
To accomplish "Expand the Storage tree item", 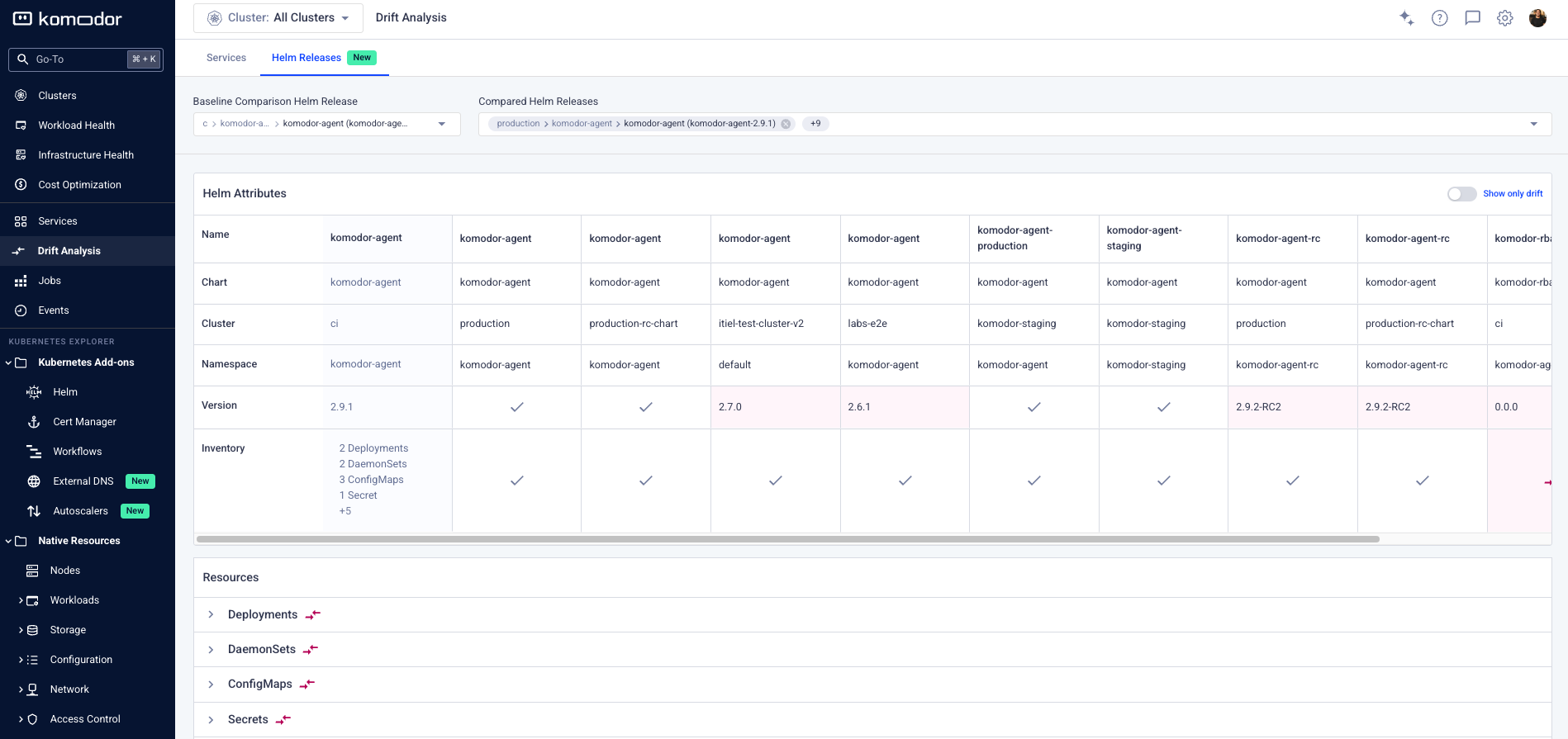I will click(21, 630).
